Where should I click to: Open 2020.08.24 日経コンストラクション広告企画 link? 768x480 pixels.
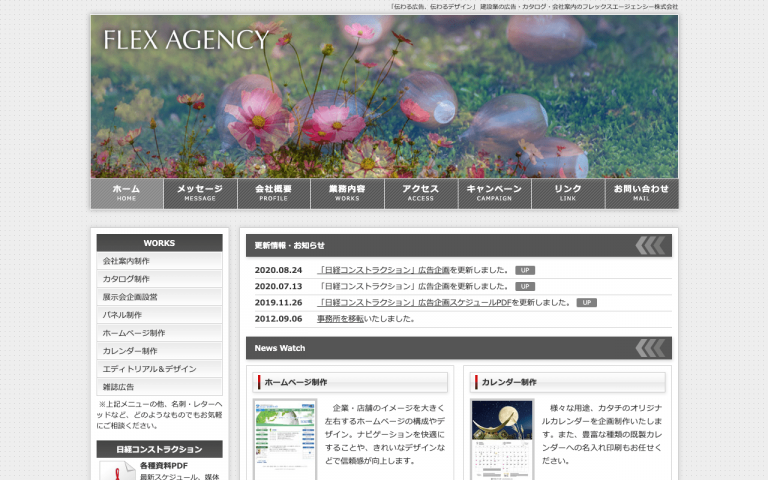coord(384,270)
